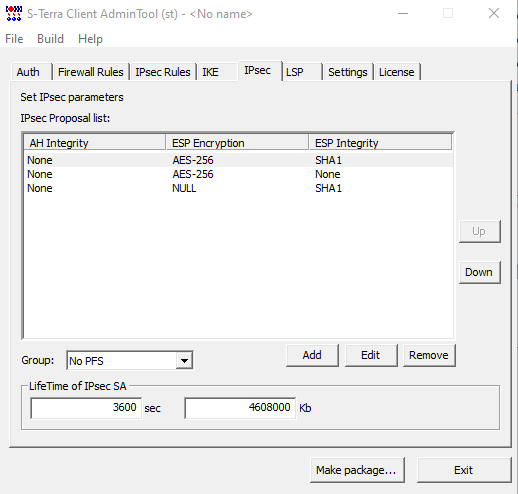Screen dimensions: 518x494
Task: Minimize the AdminTool window
Action: coord(403,14)
